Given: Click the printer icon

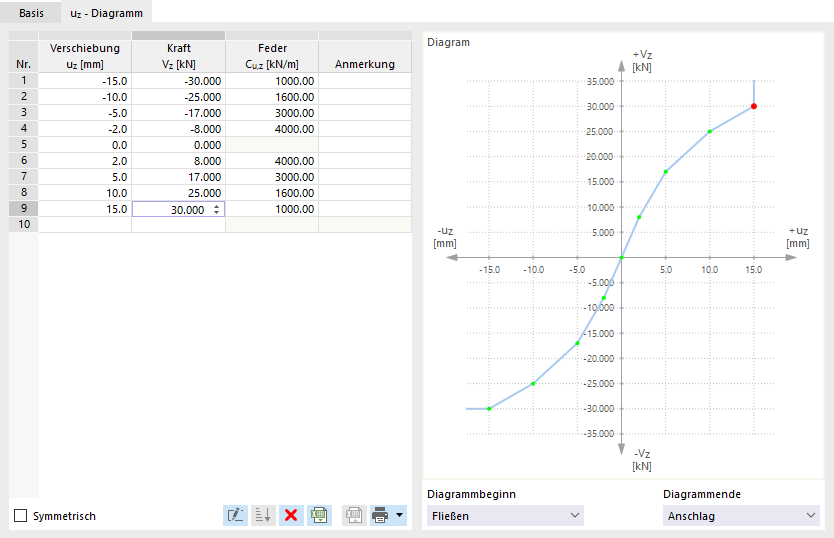Looking at the screenshot, I should coord(380,515).
